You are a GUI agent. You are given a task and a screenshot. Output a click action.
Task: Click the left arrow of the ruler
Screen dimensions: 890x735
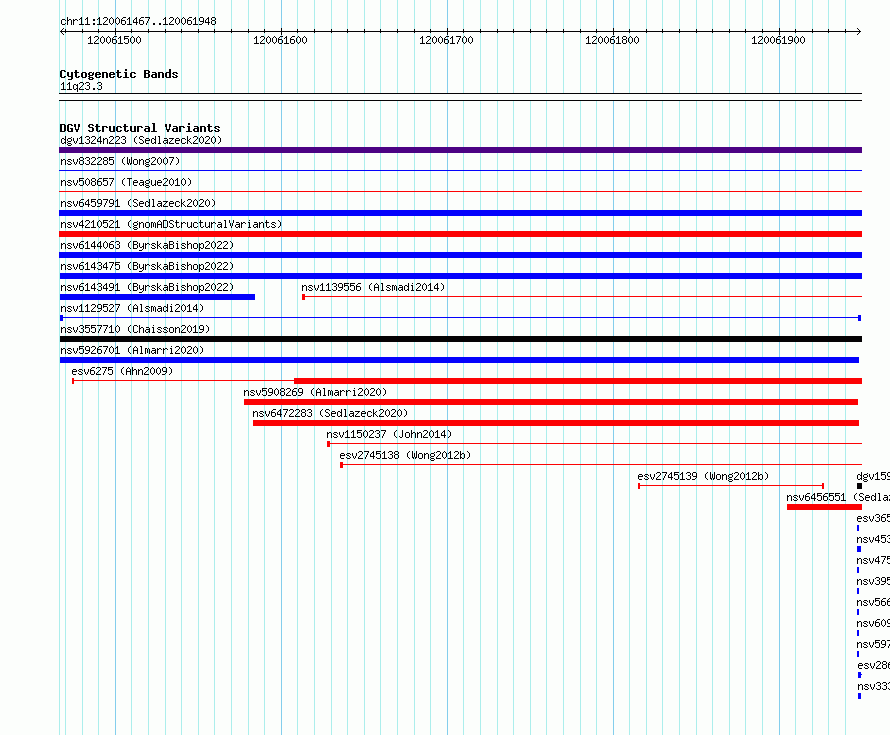62,32
